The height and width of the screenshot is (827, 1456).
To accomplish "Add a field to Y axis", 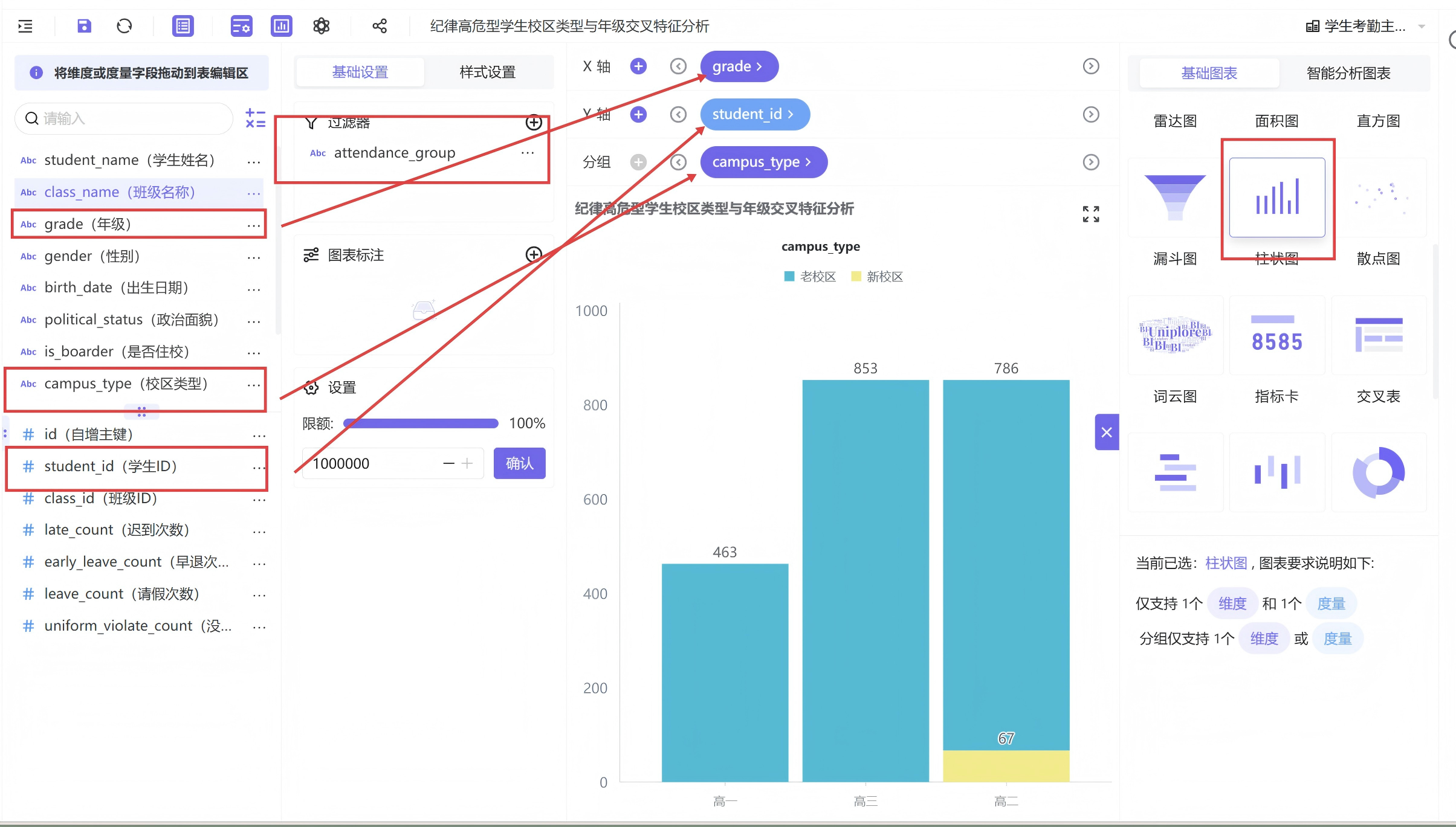I will 638,114.
